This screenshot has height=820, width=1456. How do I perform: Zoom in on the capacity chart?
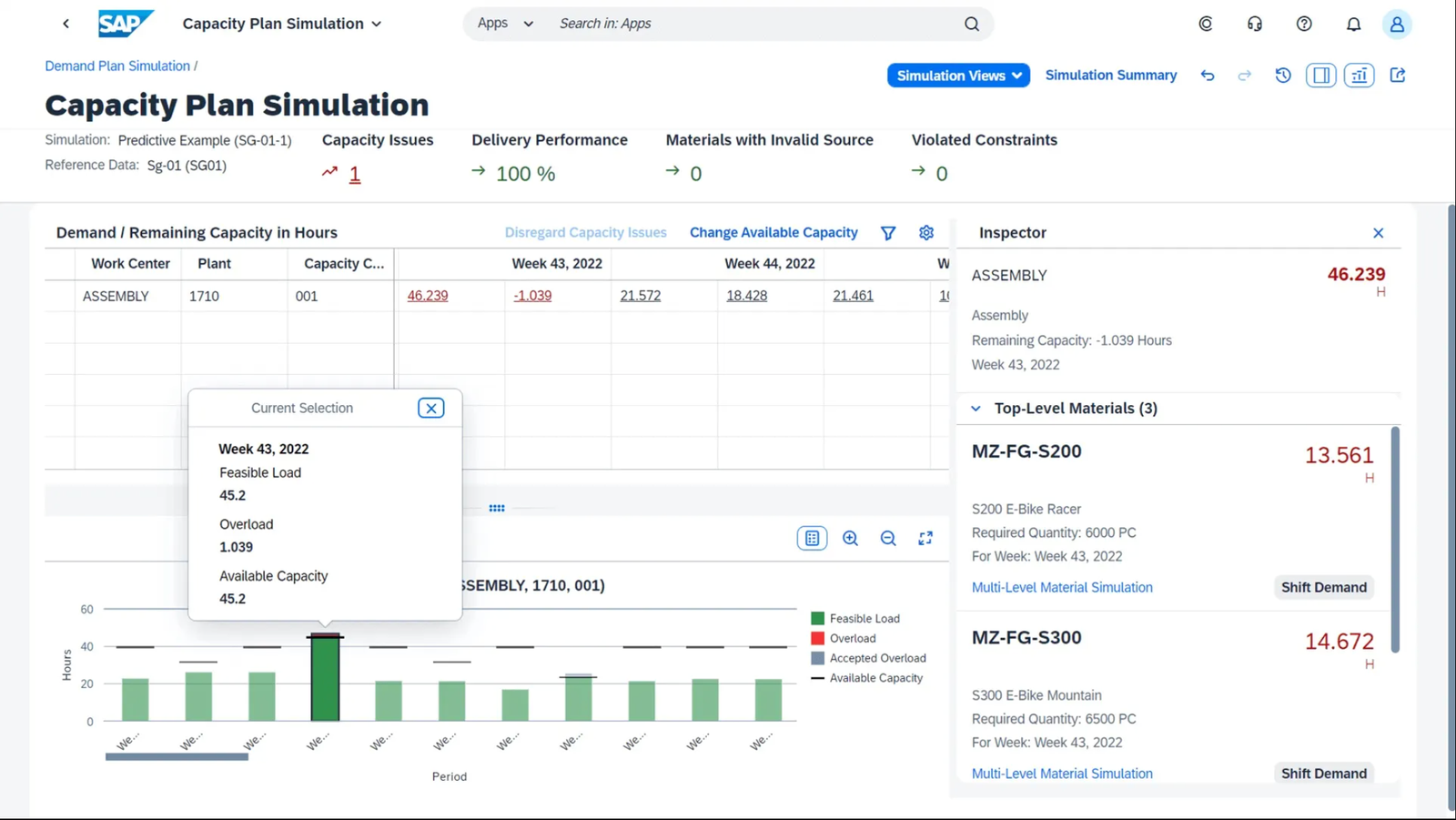[x=850, y=539]
